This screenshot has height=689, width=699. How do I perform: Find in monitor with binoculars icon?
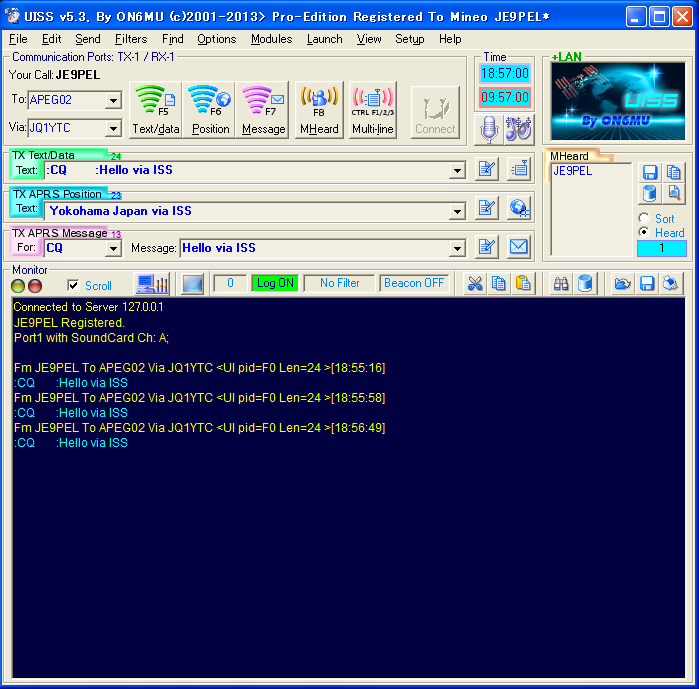pyautogui.click(x=561, y=283)
